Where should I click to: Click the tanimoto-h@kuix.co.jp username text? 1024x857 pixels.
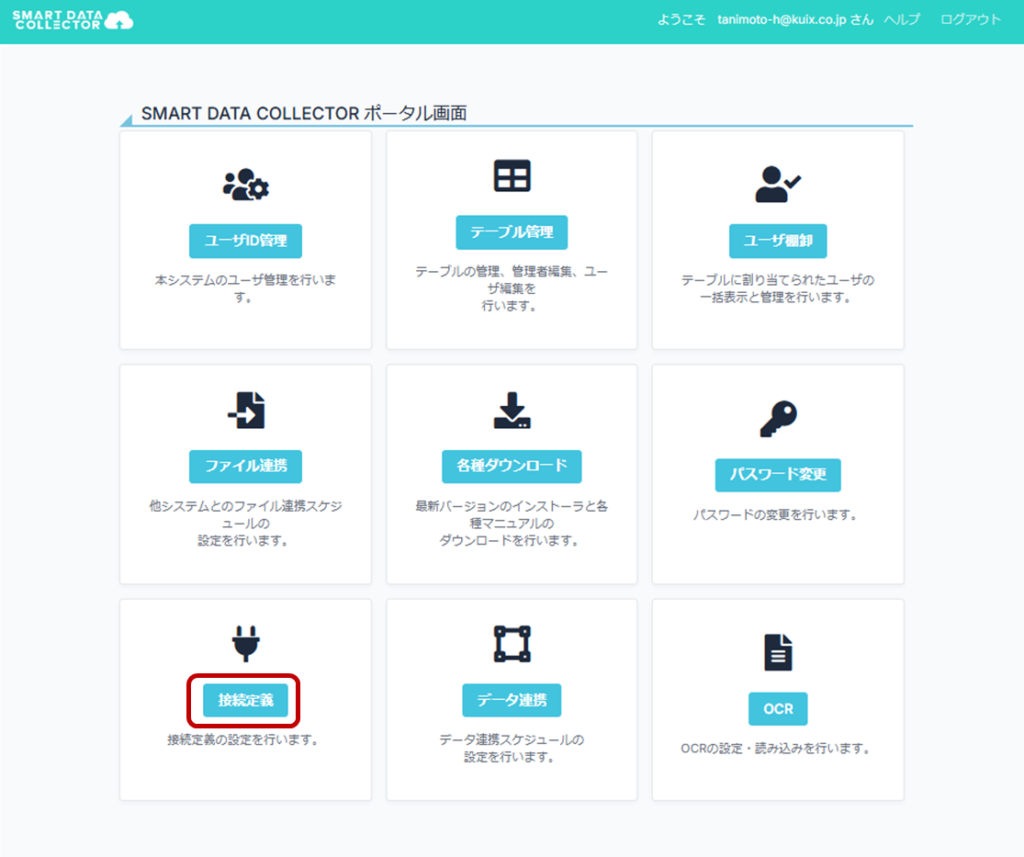click(x=782, y=20)
